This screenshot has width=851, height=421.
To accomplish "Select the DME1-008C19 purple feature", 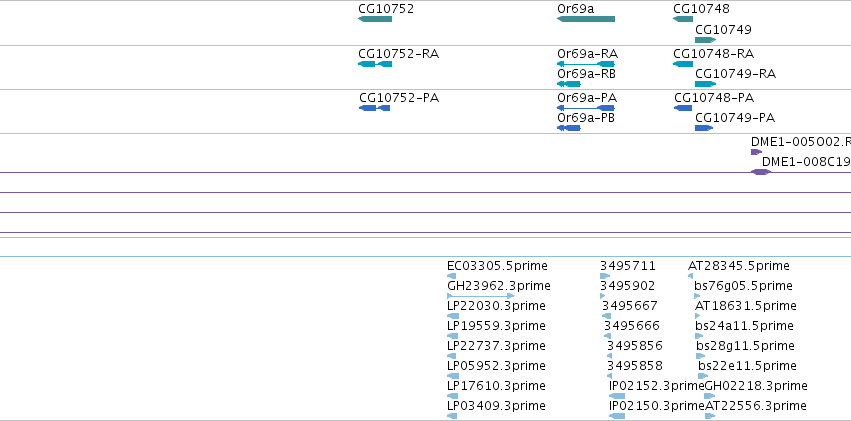I will point(761,172).
